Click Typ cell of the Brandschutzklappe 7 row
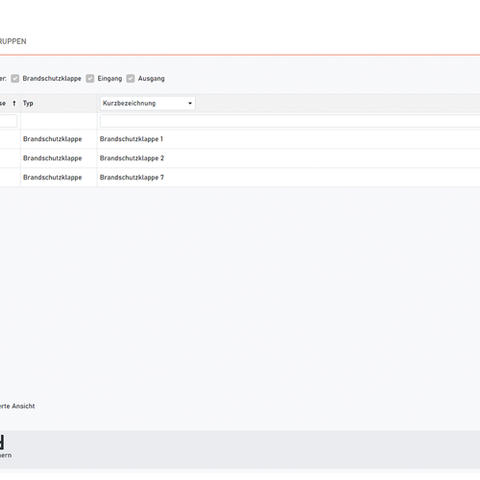The image size is (480, 480). coord(59,178)
